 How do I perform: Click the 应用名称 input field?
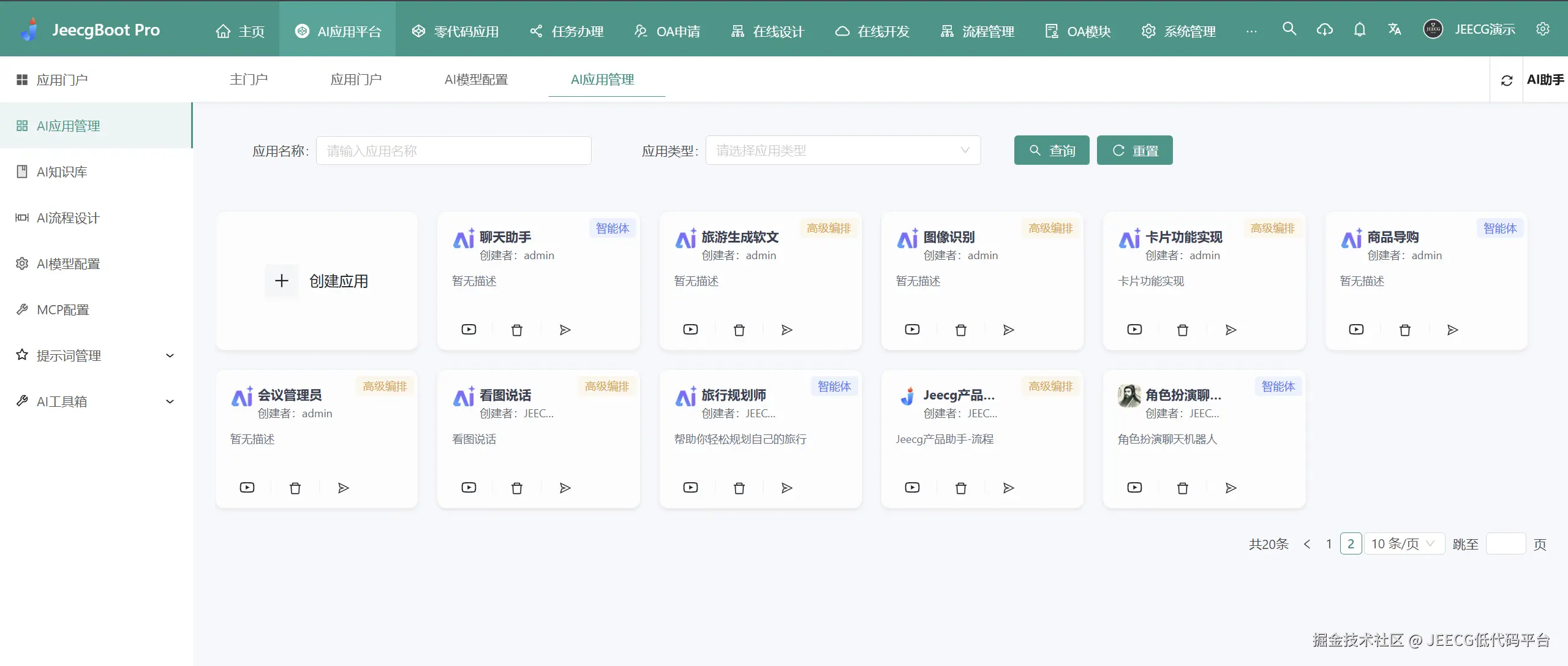click(453, 151)
